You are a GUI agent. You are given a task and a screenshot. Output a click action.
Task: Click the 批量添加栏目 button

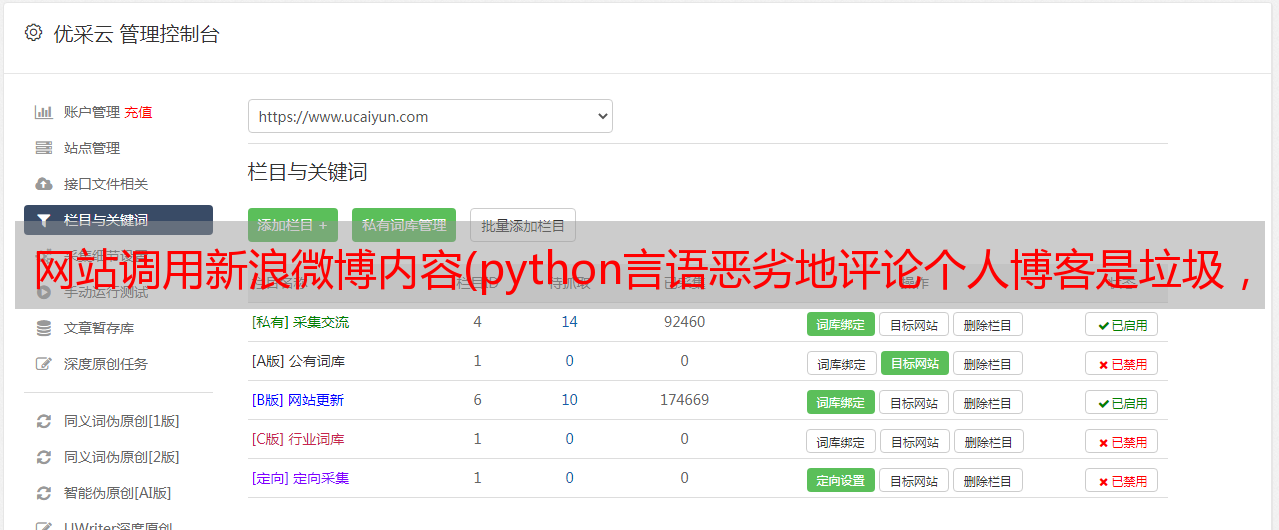pyautogui.click(x=523, y=225)
